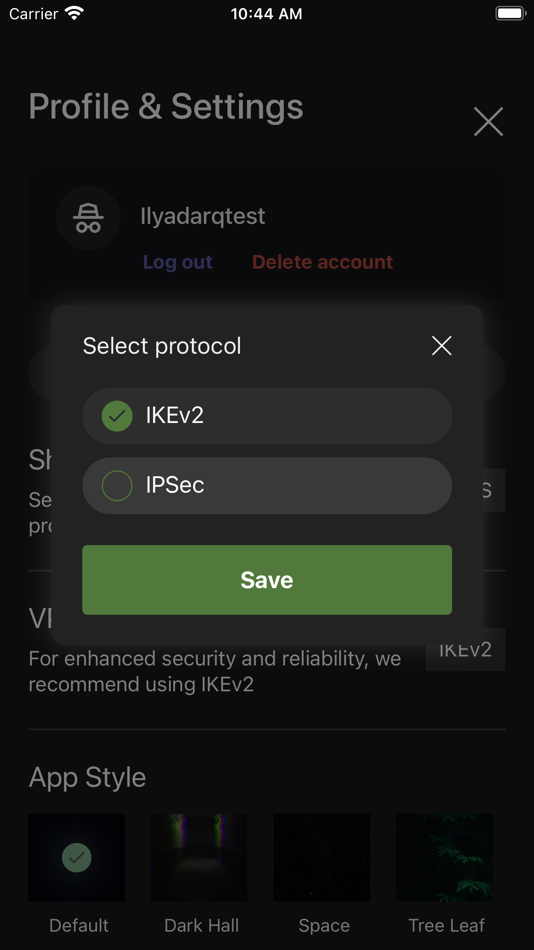Tap the Ilyadarqtest username
The height and width of the screenshot is (950, 534).
(x=202, y=216)
